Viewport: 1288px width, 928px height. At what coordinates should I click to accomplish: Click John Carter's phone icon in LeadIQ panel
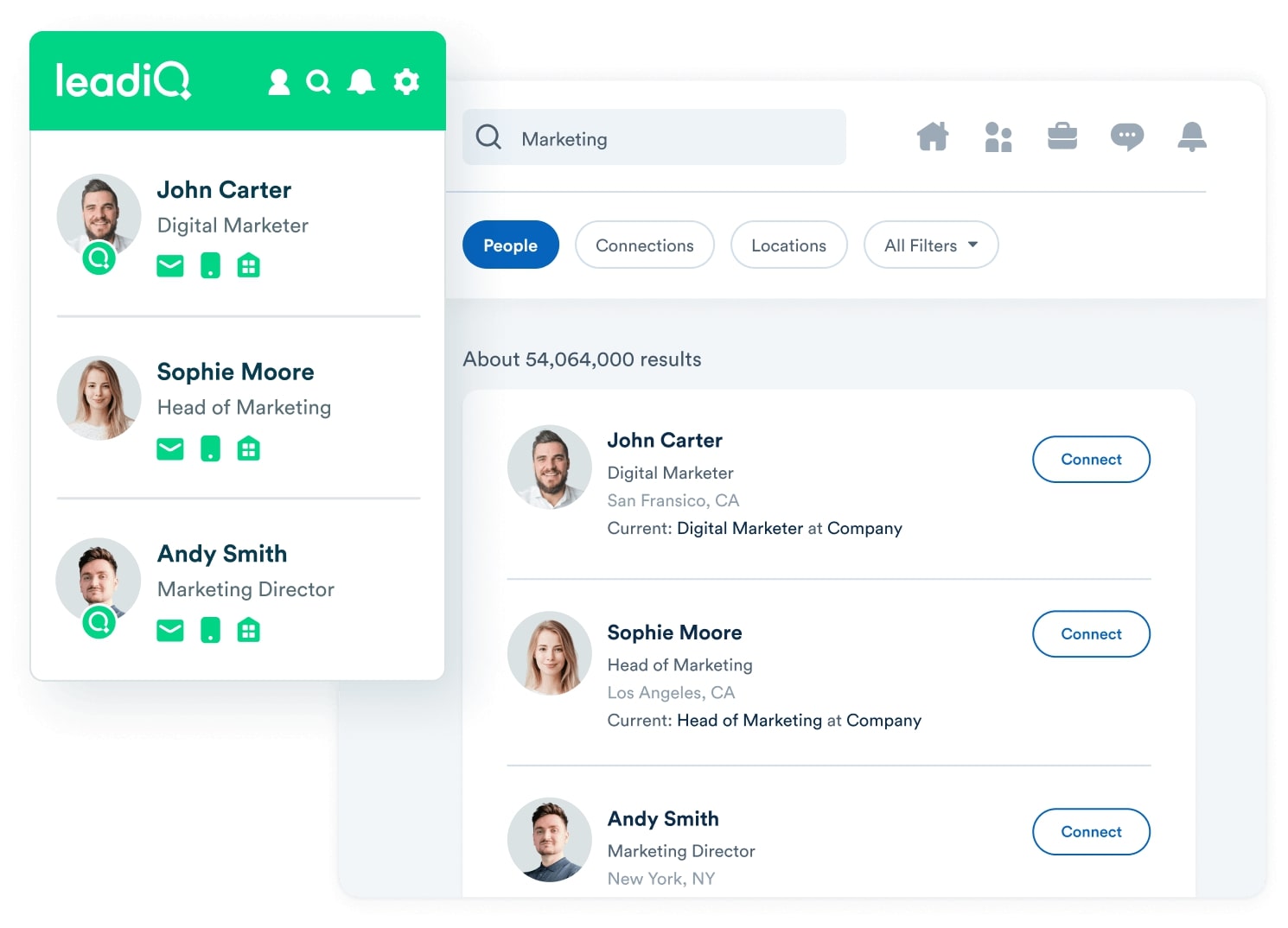[x=210, y=266]
